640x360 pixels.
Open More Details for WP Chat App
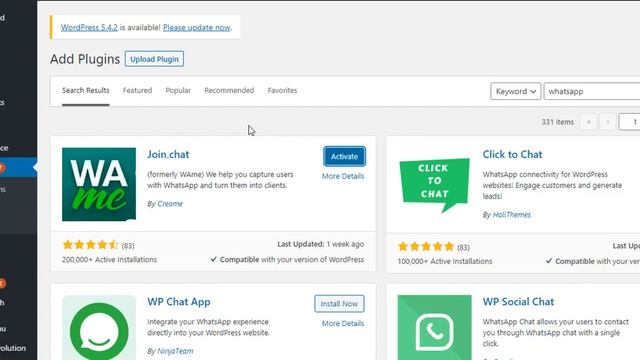tap(343, 323)
